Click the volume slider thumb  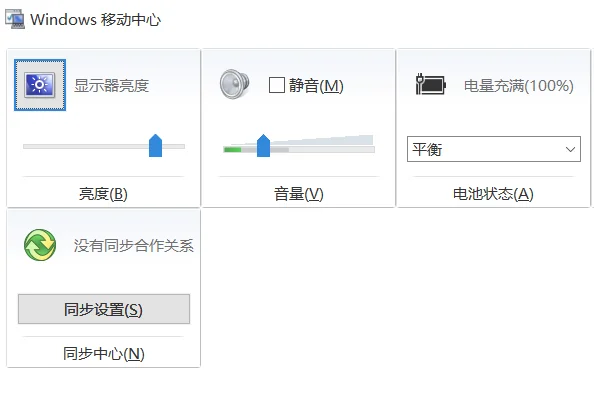[263, 145]
